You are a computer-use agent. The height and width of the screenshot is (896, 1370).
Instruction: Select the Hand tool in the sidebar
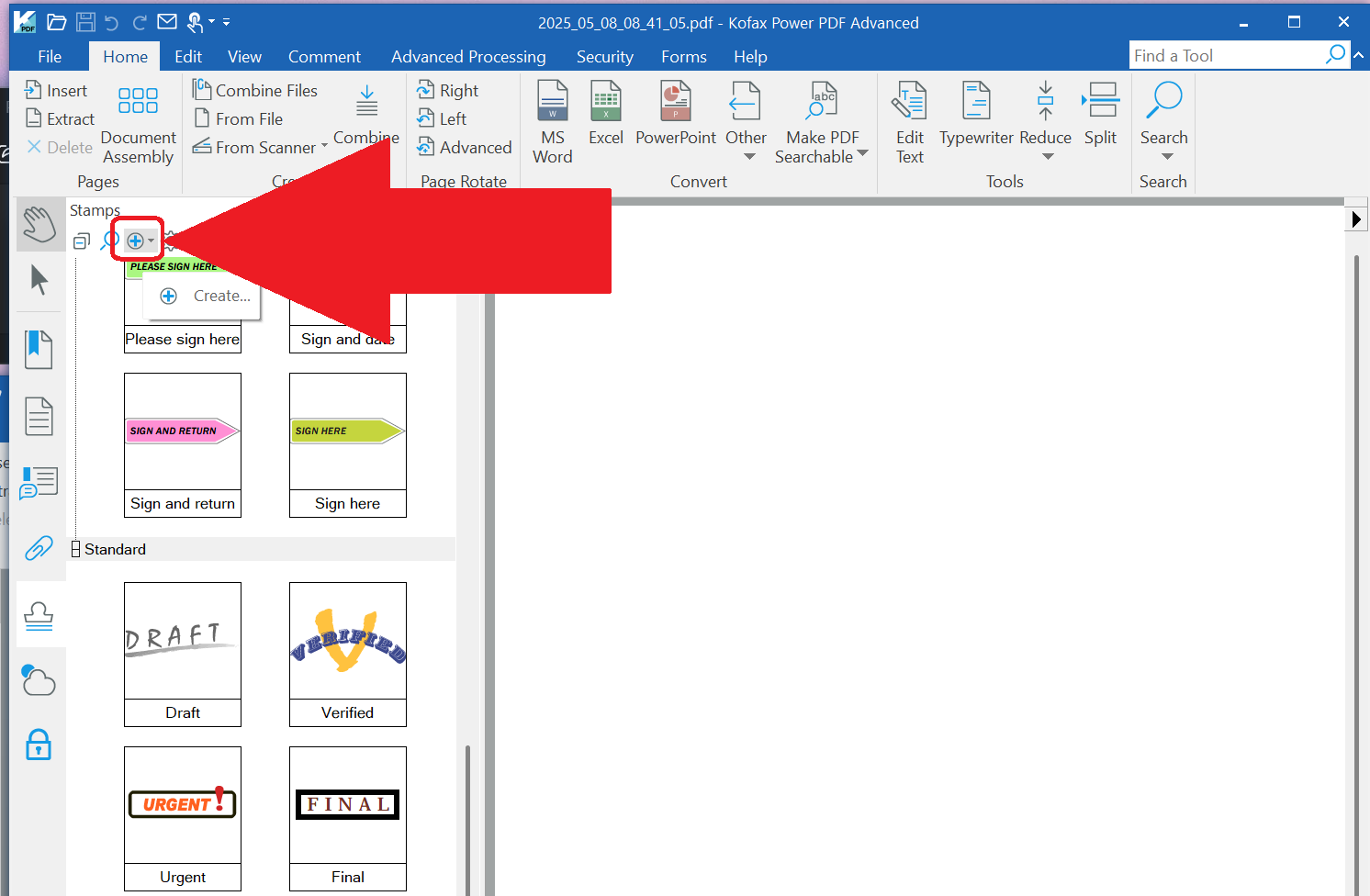pos(39,224)
